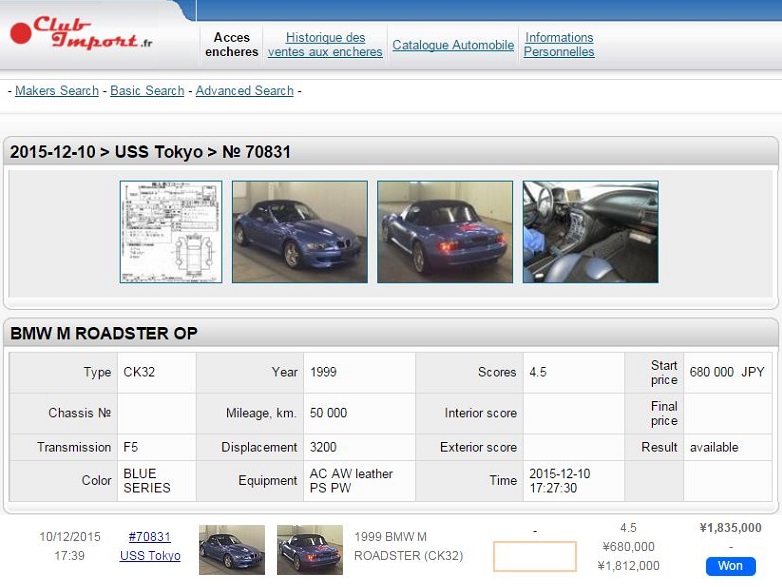
Task: Open the small front car thumbnail in bottom row
Action: coord(232,550)
